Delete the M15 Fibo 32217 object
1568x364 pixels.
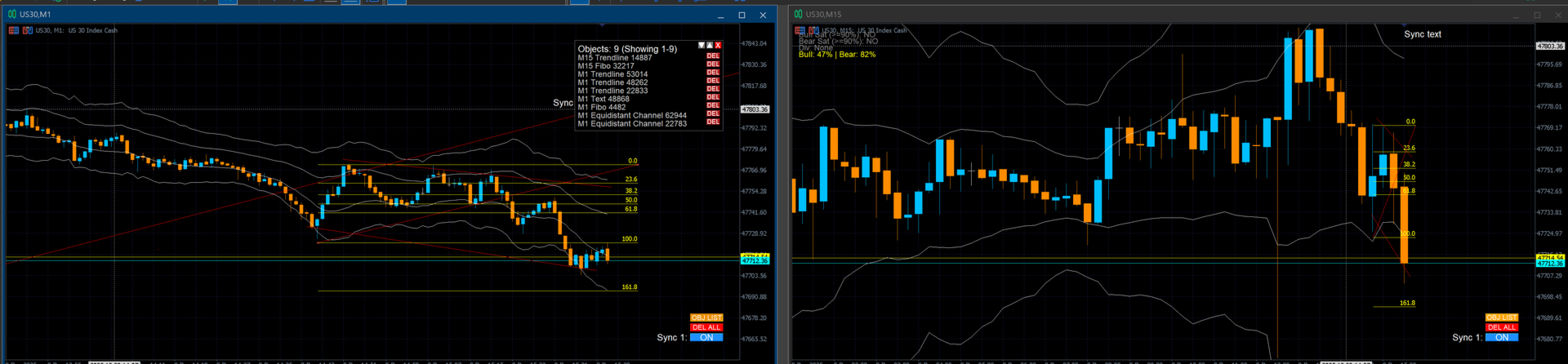click(x=713, y=64)
